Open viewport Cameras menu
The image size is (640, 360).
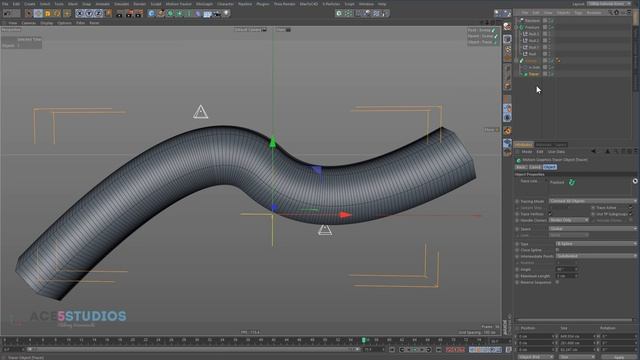coord(29,23)
